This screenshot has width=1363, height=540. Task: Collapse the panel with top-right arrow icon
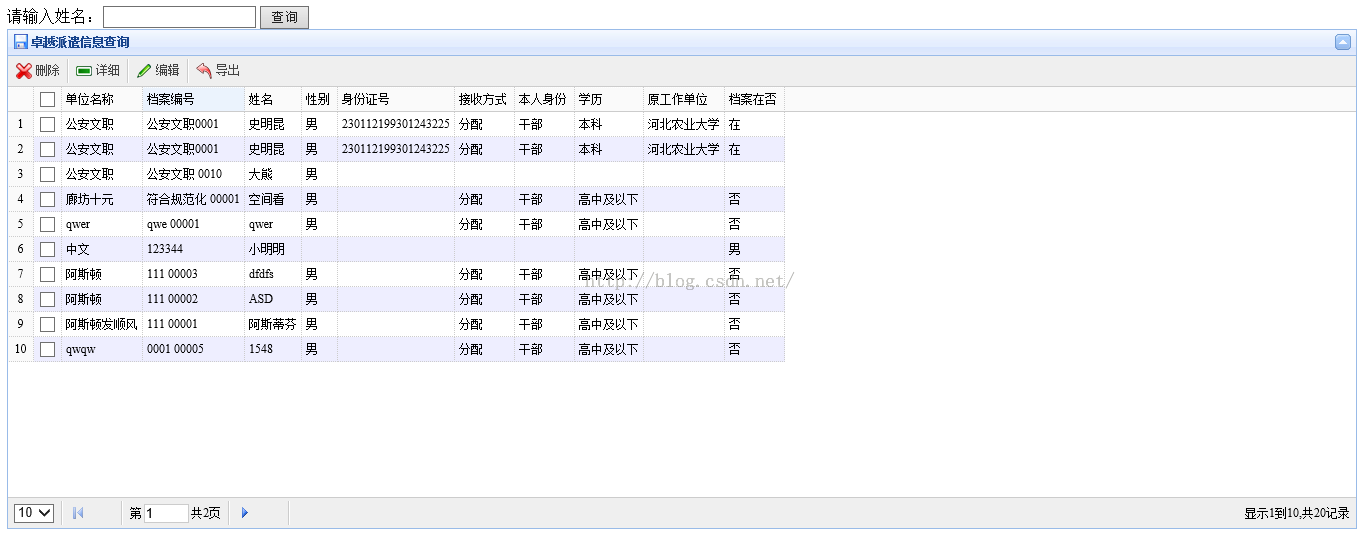(x=1343, y=42)
